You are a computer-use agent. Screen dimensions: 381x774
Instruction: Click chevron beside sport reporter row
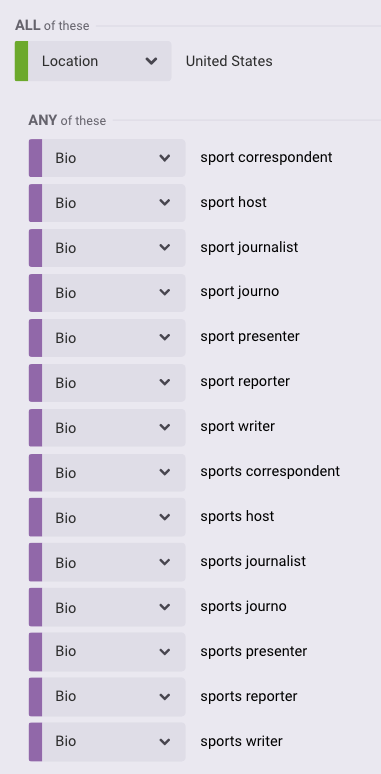(165, 383)
